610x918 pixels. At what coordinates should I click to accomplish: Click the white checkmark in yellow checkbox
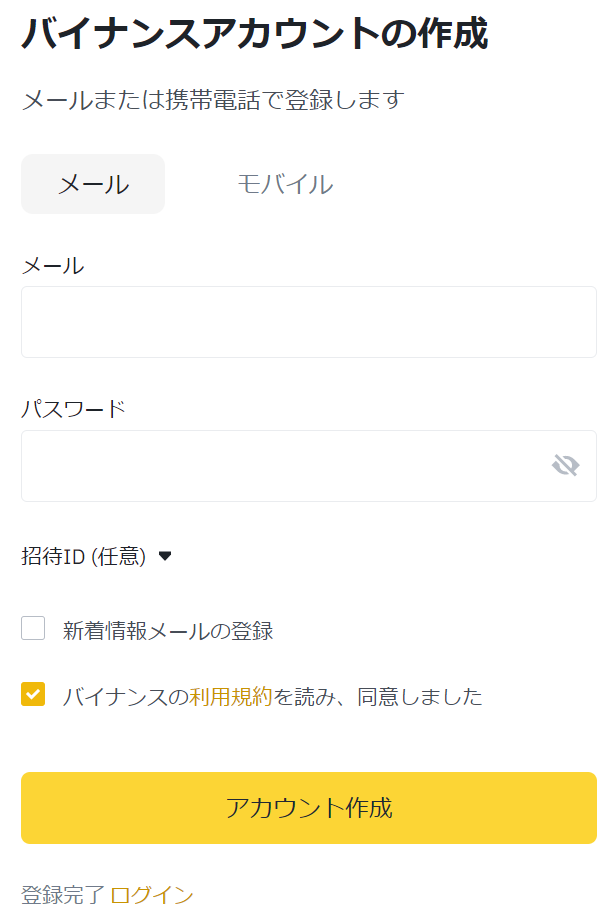[33, 695]
